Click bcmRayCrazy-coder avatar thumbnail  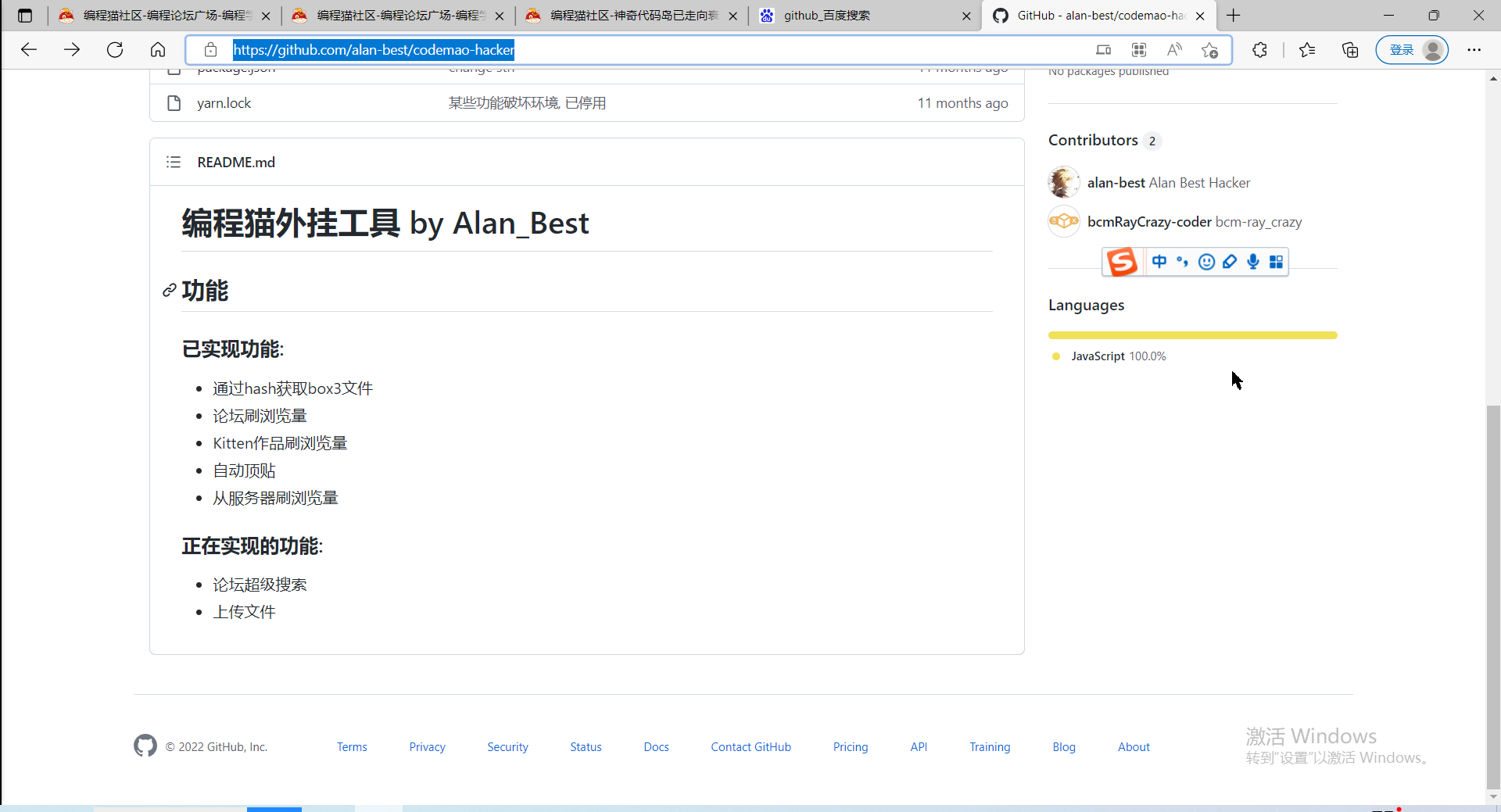1064,222
